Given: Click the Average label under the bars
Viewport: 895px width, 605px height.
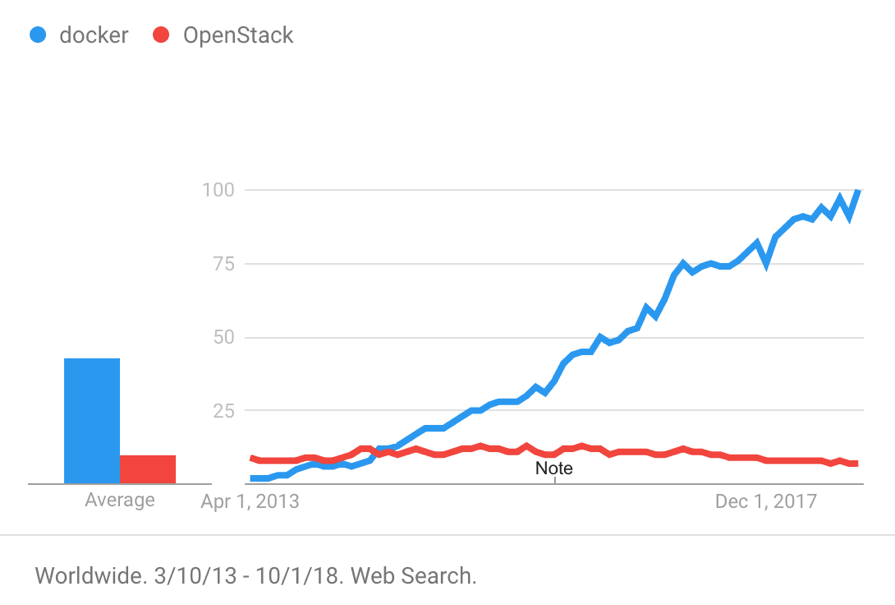Looking at the screenshot, I should point(120,500).
